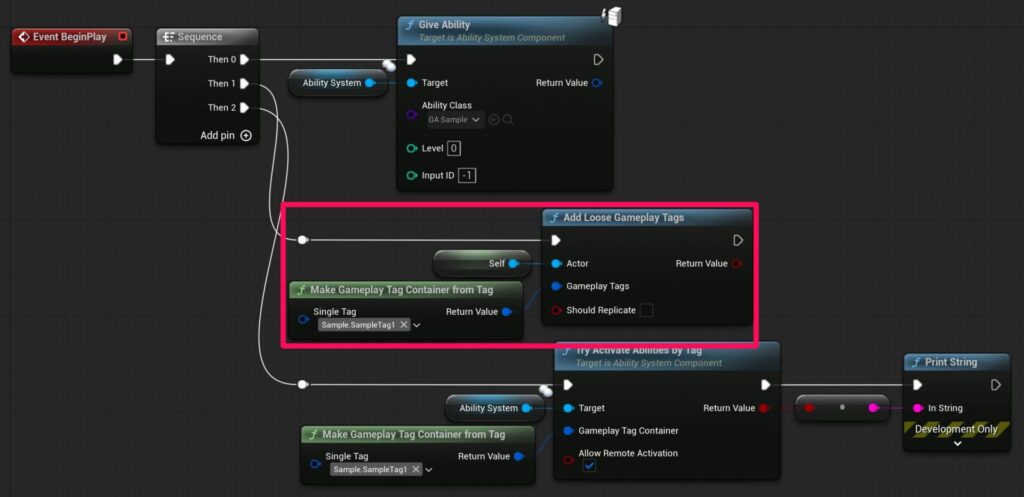This screenshot has width=1024, height=497.
Task: Click the magnifier browse icon beside Ability Class
Action: pos(508,120)
